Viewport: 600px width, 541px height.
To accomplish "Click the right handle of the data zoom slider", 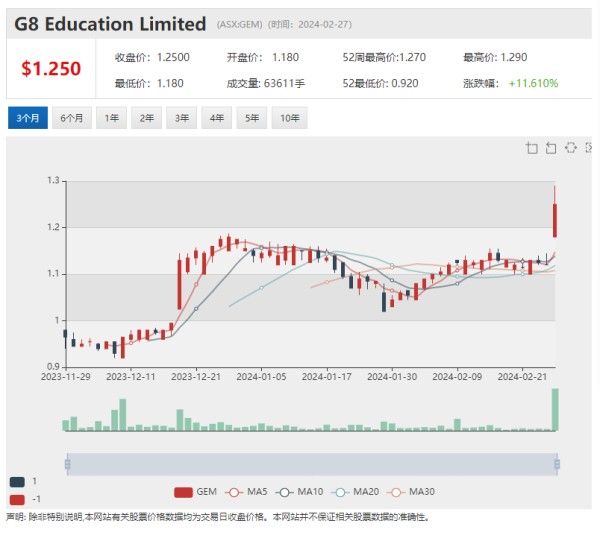I will pos(557,464).
